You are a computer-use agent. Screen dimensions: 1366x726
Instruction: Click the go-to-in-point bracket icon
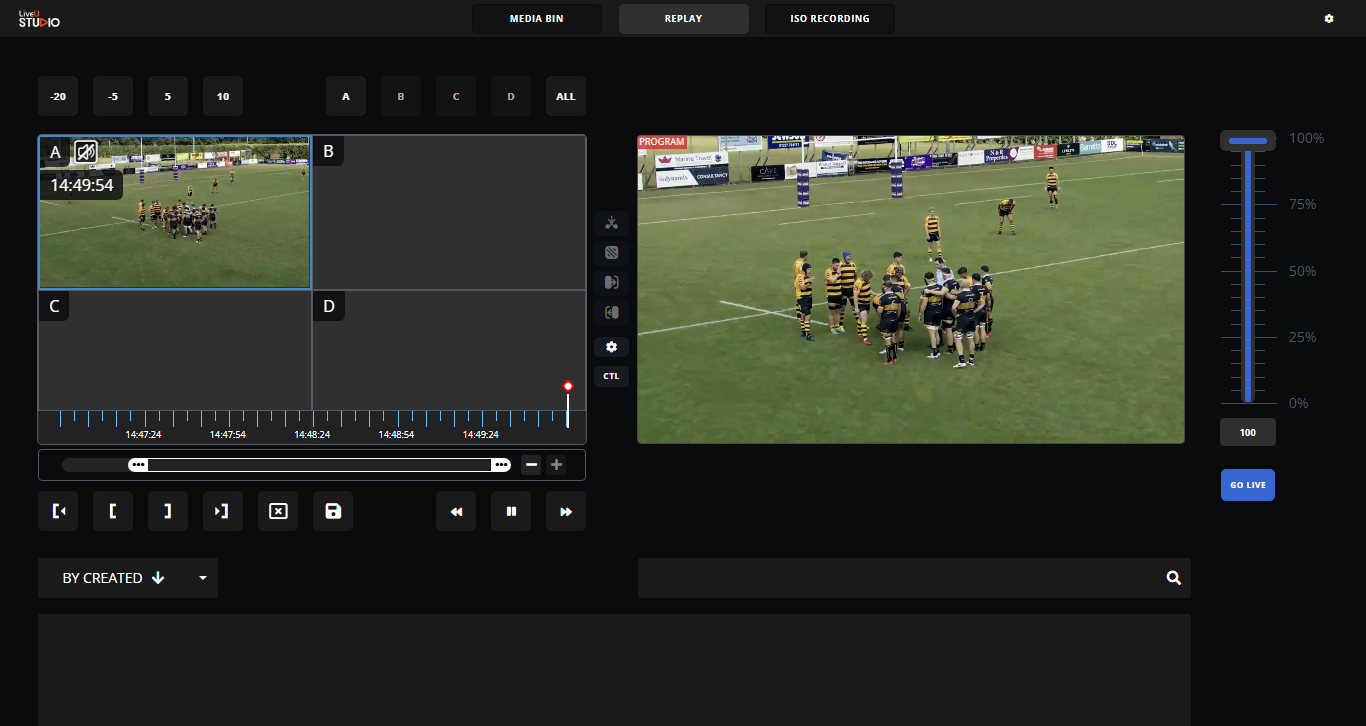(x=58, y=511)
